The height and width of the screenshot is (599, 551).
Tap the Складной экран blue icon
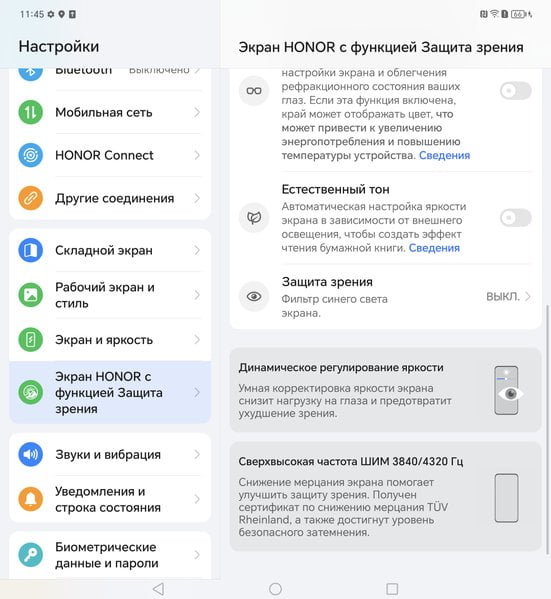[31, 250]
